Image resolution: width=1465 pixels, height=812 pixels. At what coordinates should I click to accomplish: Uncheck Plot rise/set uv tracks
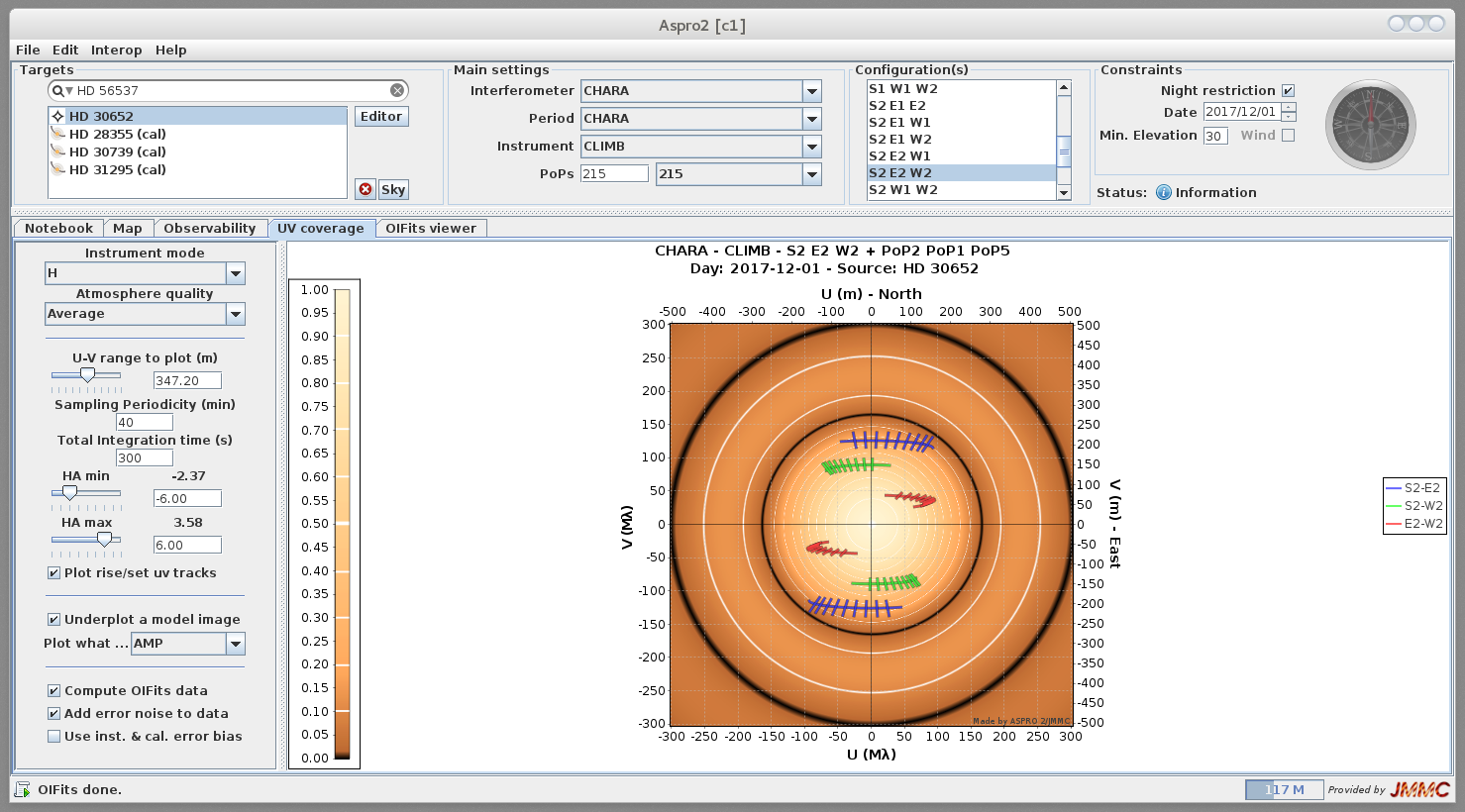54,572
